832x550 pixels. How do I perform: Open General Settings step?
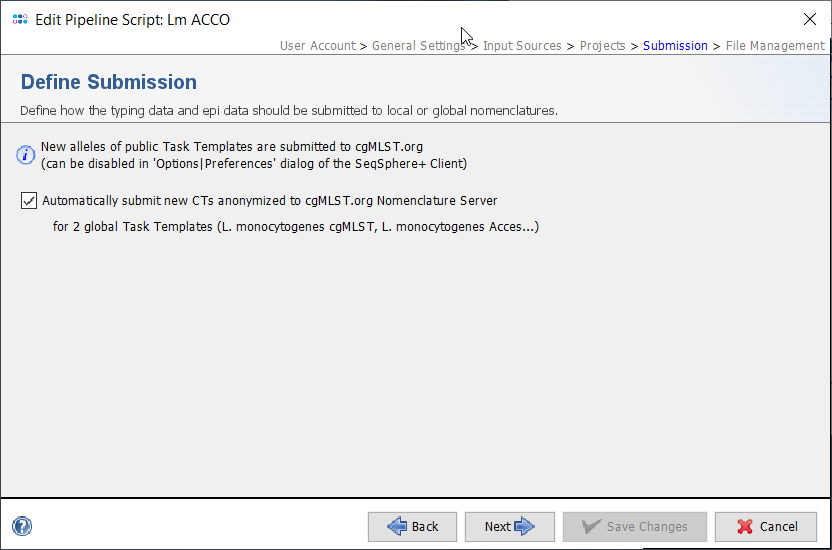(x=418, y=46)
